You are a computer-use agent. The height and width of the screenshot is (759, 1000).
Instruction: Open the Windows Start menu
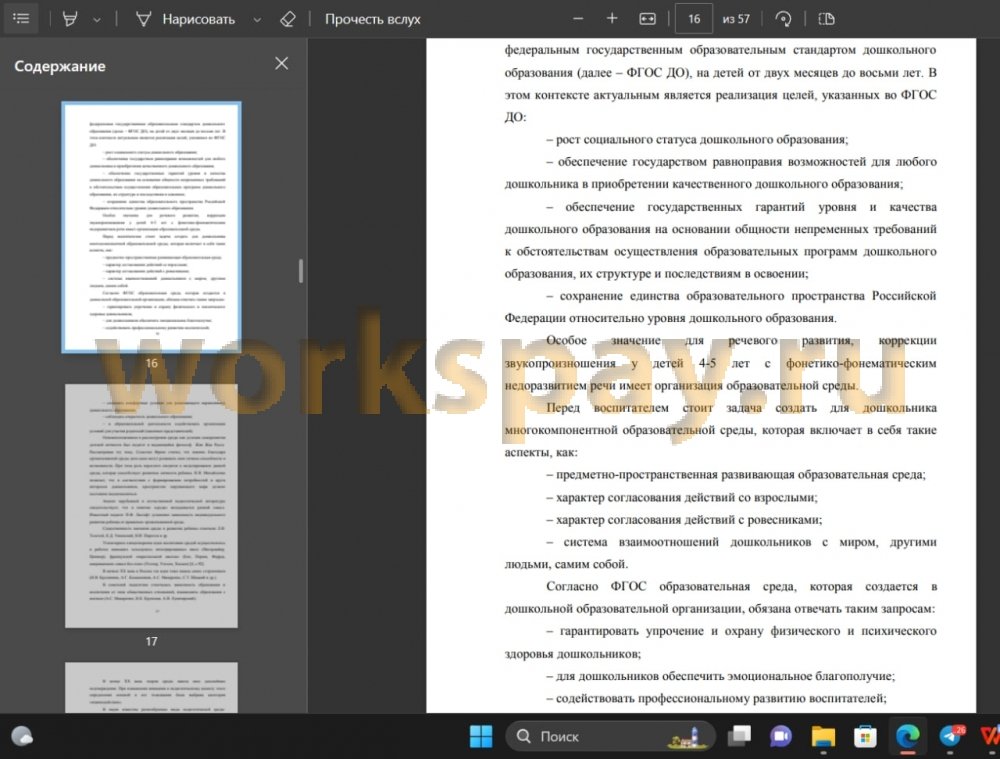(x=481, y=736)
